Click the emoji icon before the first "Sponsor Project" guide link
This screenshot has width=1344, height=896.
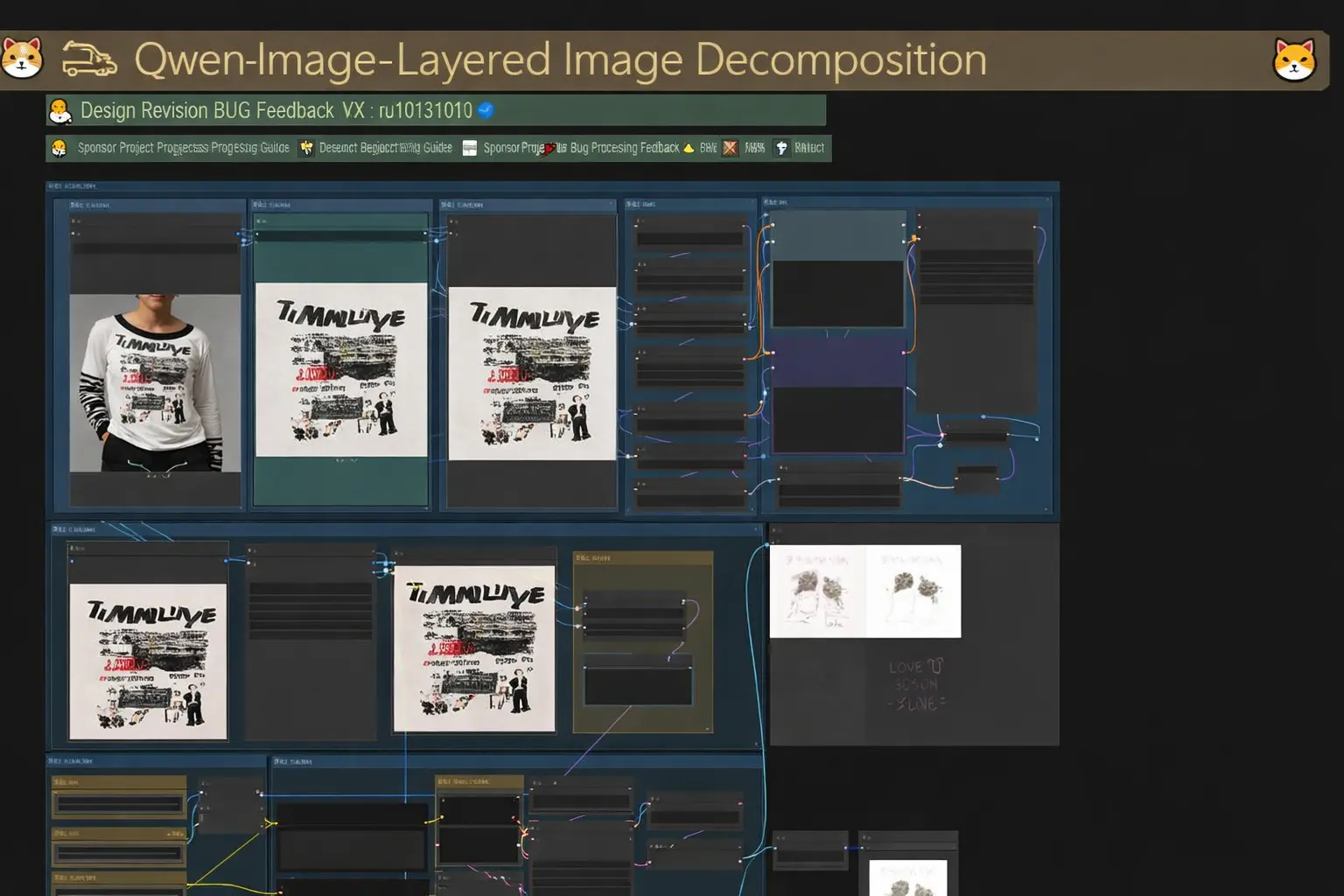click(59, 148)
